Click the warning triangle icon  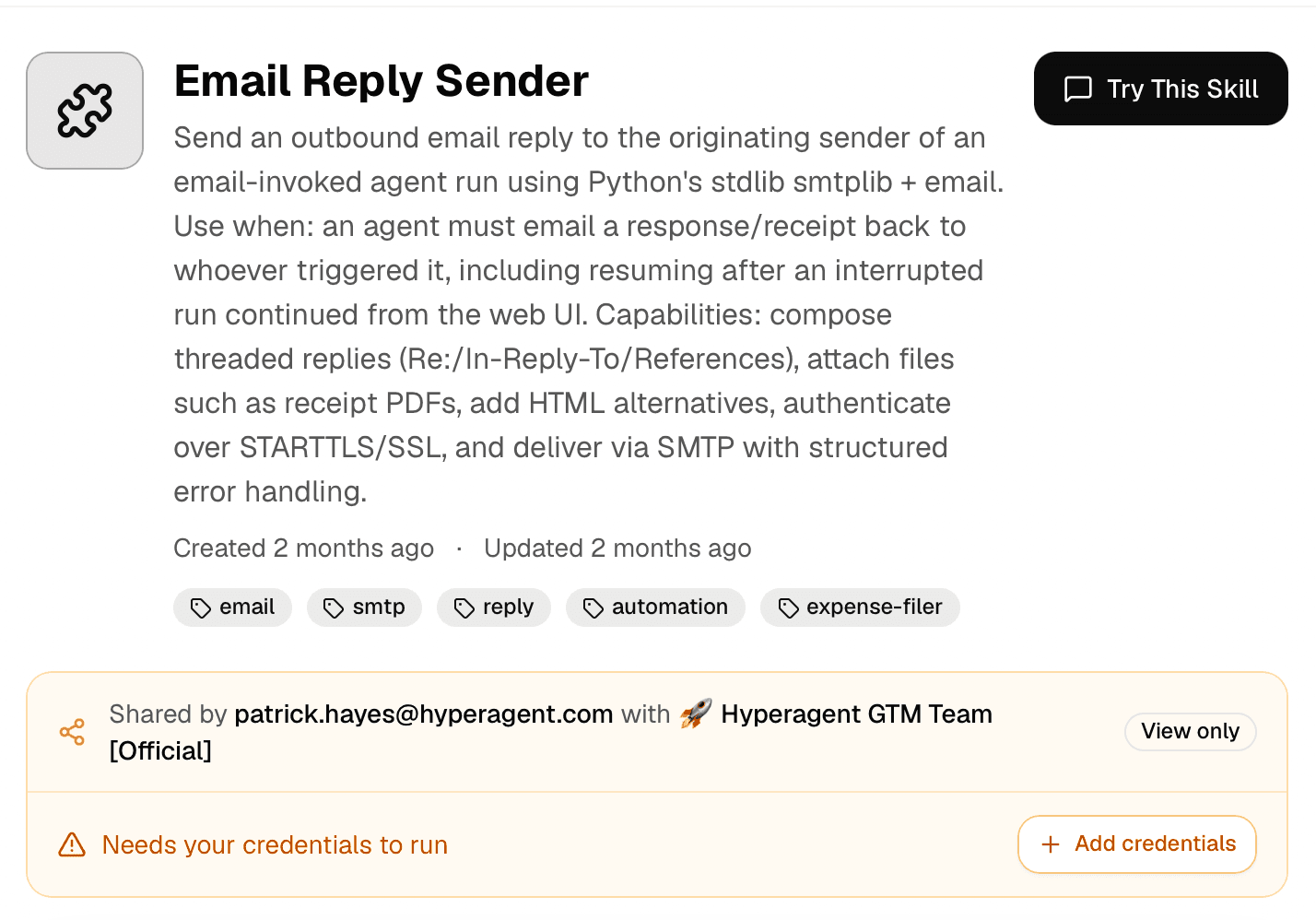(72, 844)
